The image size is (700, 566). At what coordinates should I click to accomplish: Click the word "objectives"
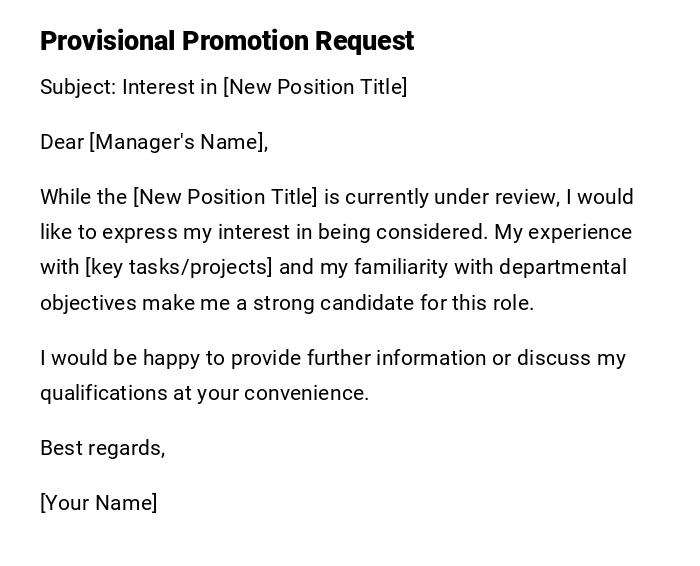(87, 302)
